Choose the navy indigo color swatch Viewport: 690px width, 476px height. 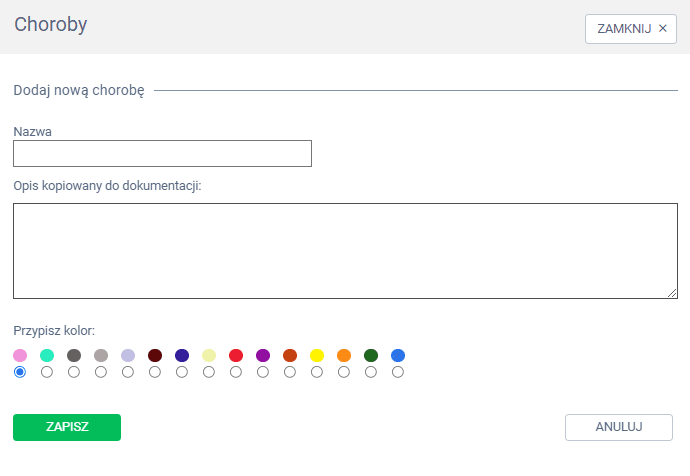[x=182, y=355]
